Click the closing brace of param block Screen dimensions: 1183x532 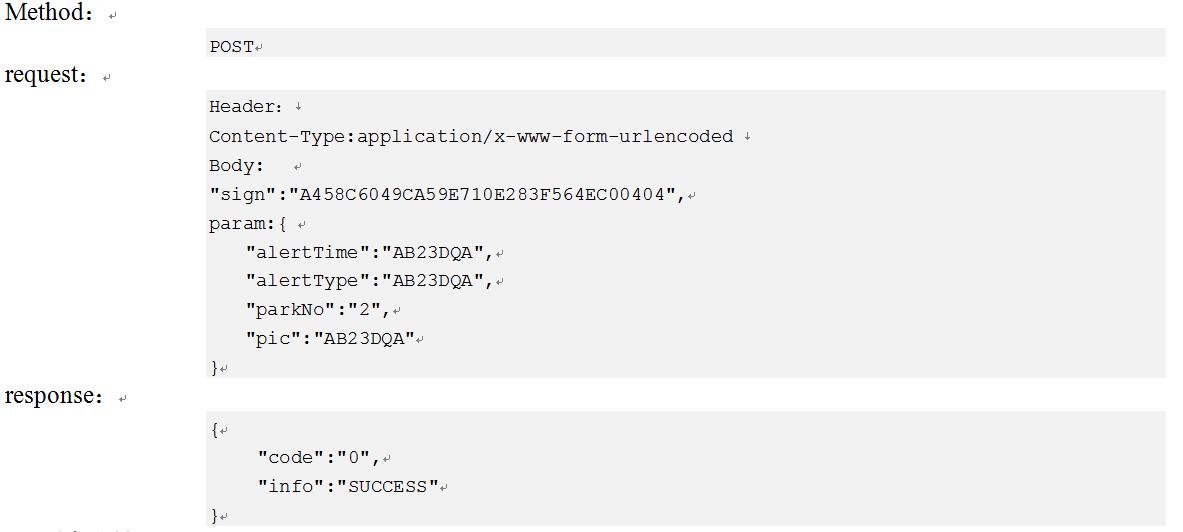(x=214, y=368)
